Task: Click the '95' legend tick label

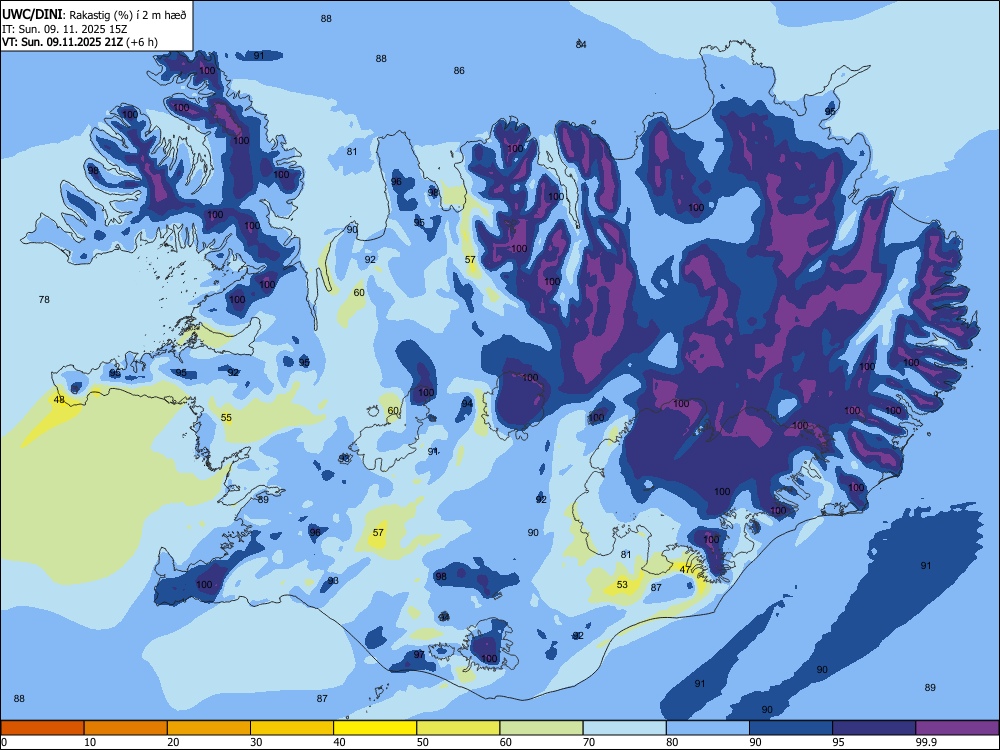Action: click(x=838, y=742)
